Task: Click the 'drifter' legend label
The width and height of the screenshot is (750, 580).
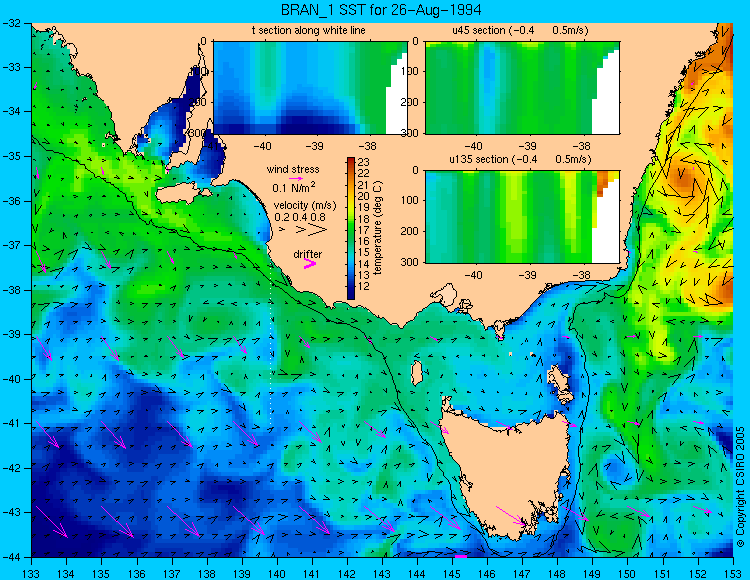Action: (x=308, y=254)
